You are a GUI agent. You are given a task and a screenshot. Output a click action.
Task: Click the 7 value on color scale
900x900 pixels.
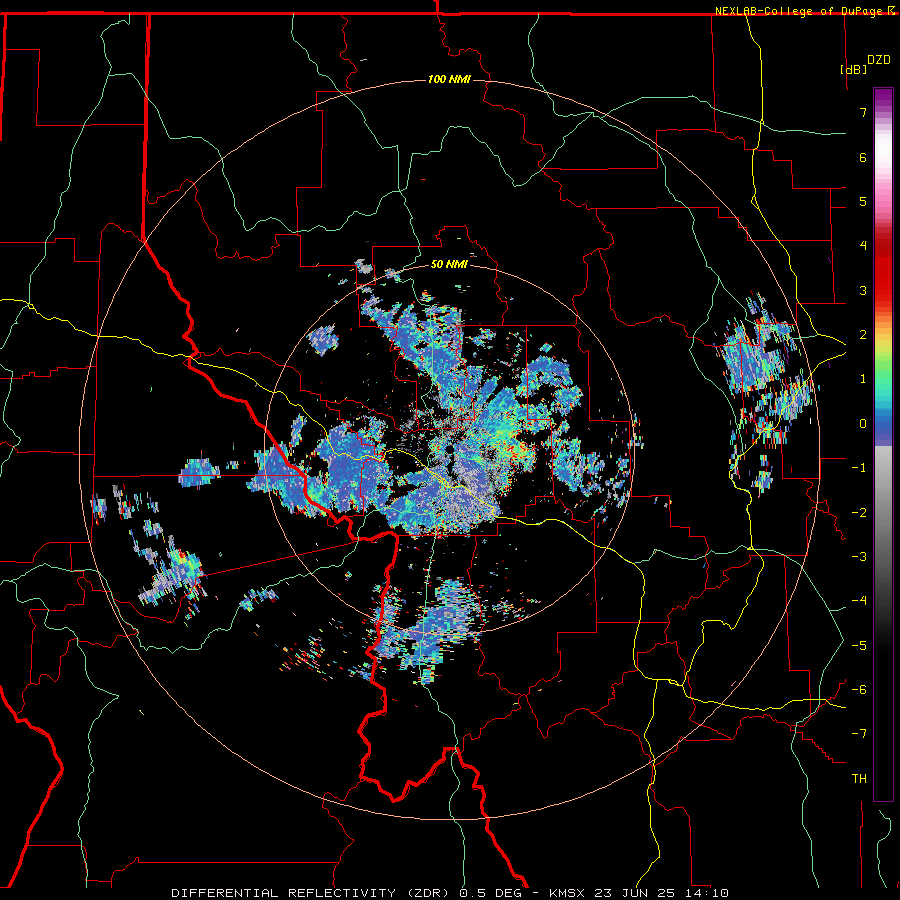[863, 112]
